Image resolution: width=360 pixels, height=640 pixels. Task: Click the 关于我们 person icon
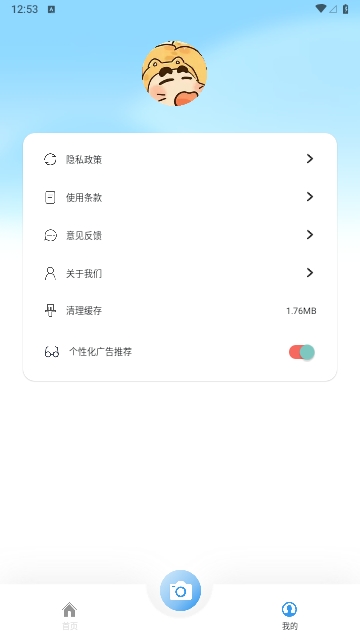50,273
